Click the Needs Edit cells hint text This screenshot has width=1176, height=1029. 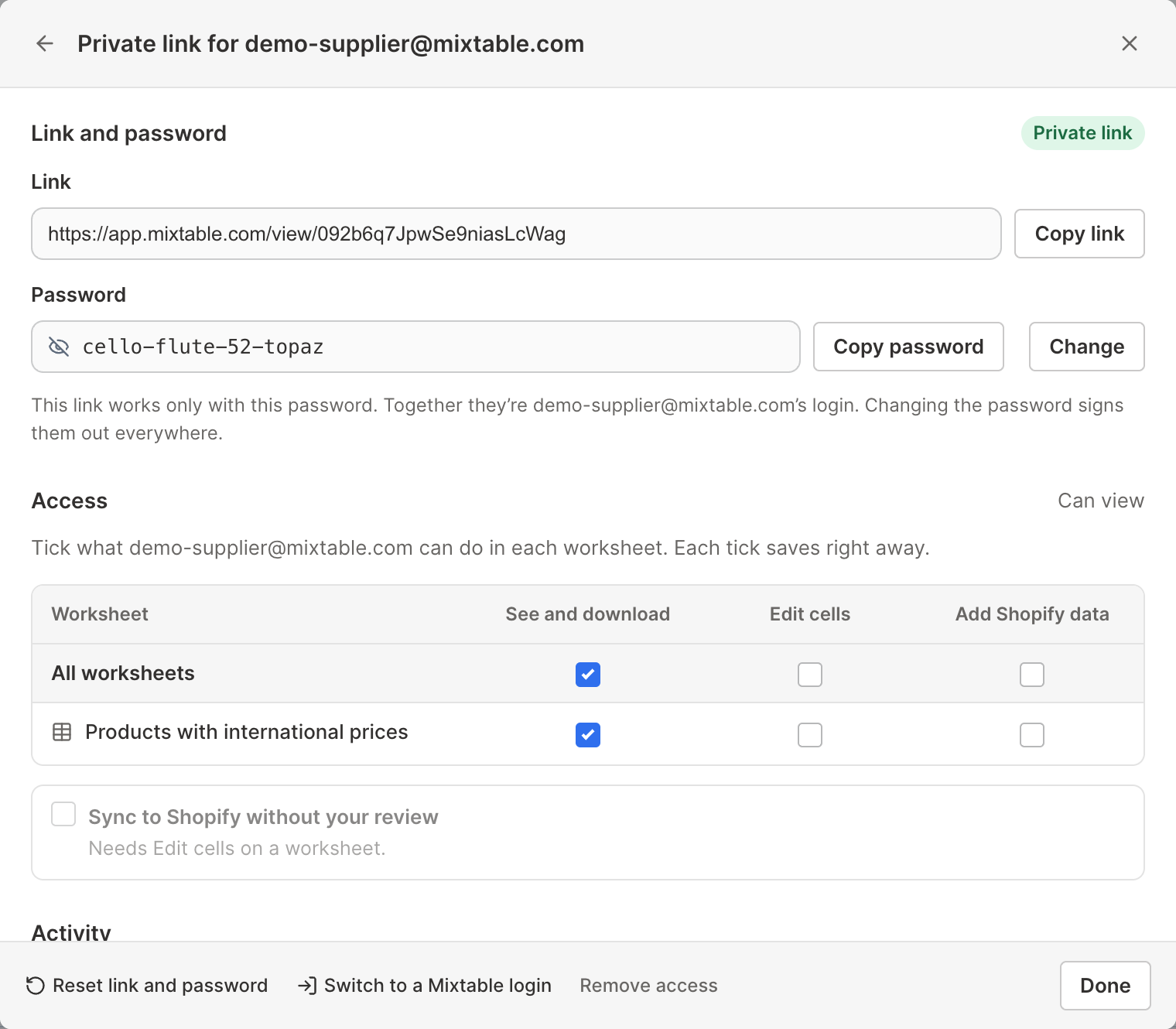(x=237, y=849)
